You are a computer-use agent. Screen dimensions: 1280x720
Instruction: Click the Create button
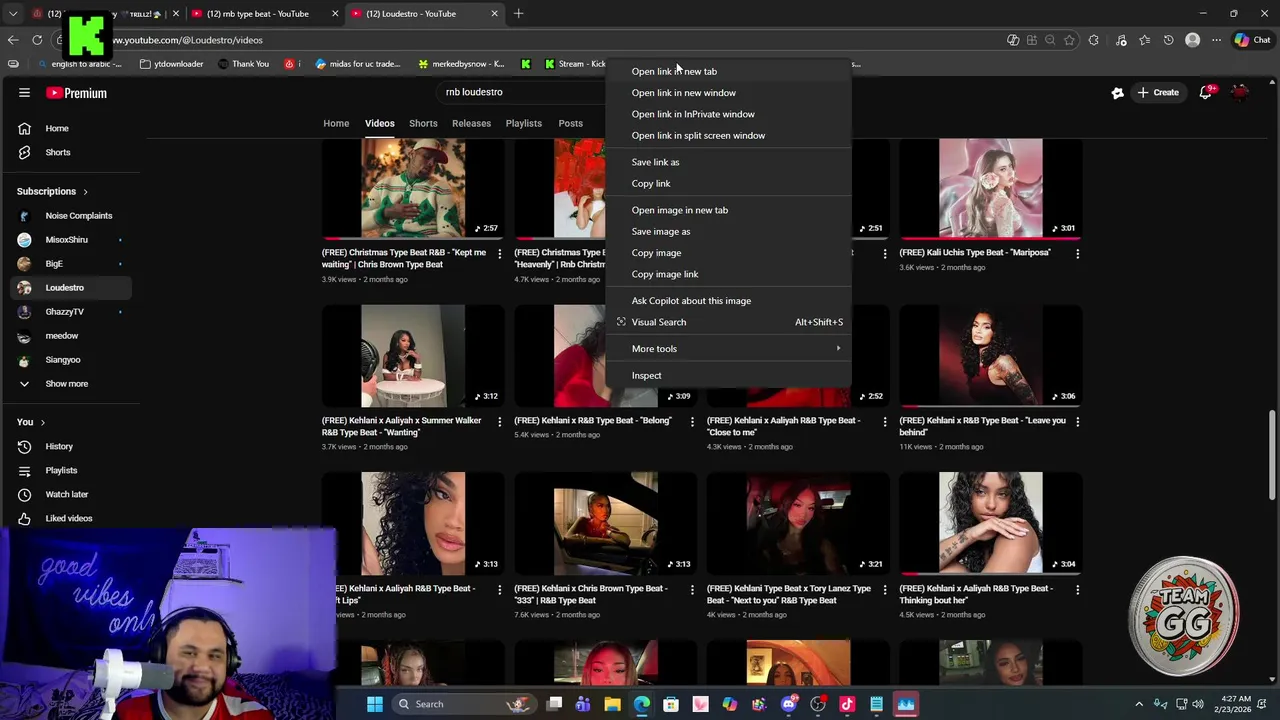1158,92
